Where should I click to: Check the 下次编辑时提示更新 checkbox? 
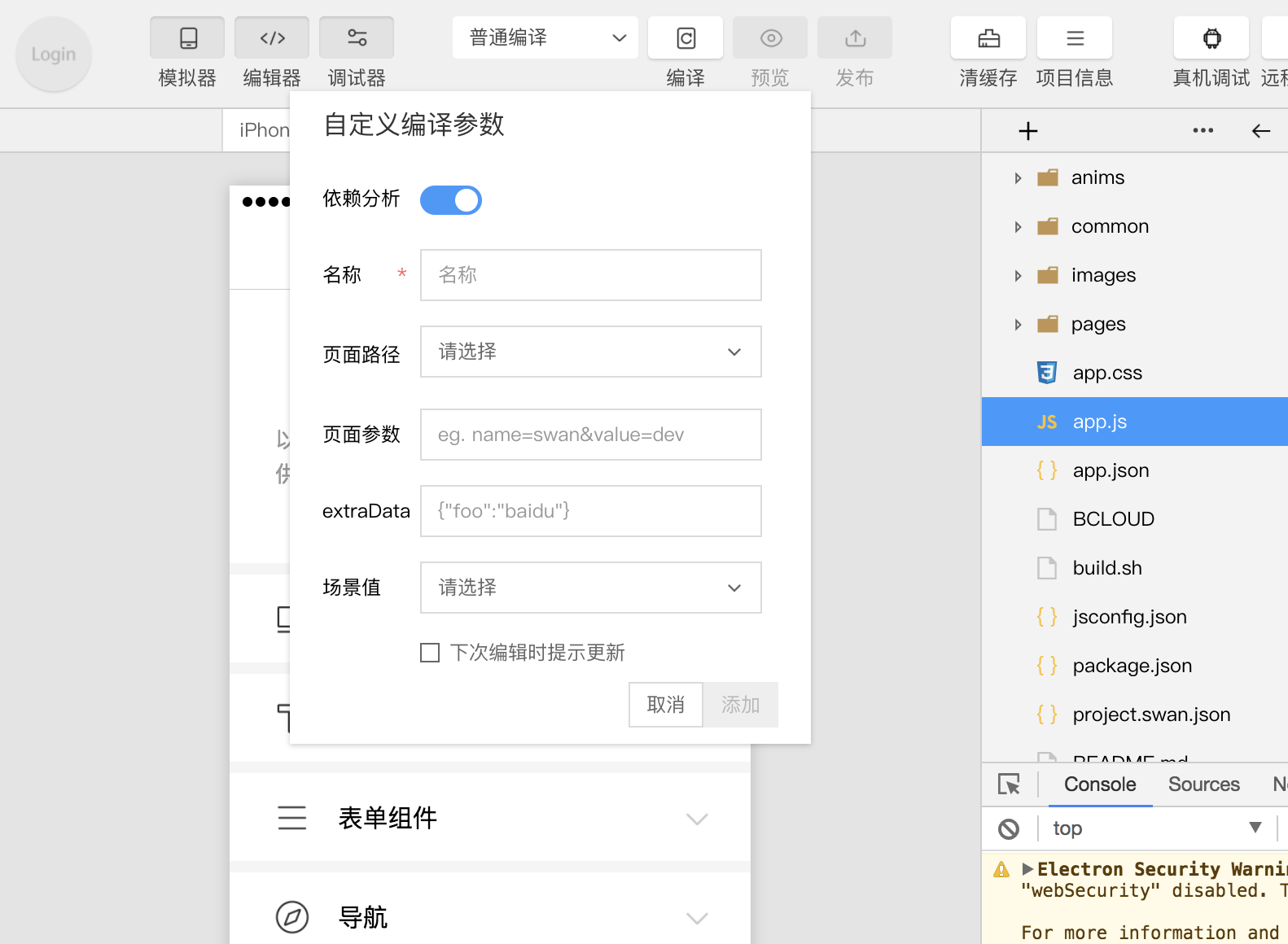tap(430, 653)
